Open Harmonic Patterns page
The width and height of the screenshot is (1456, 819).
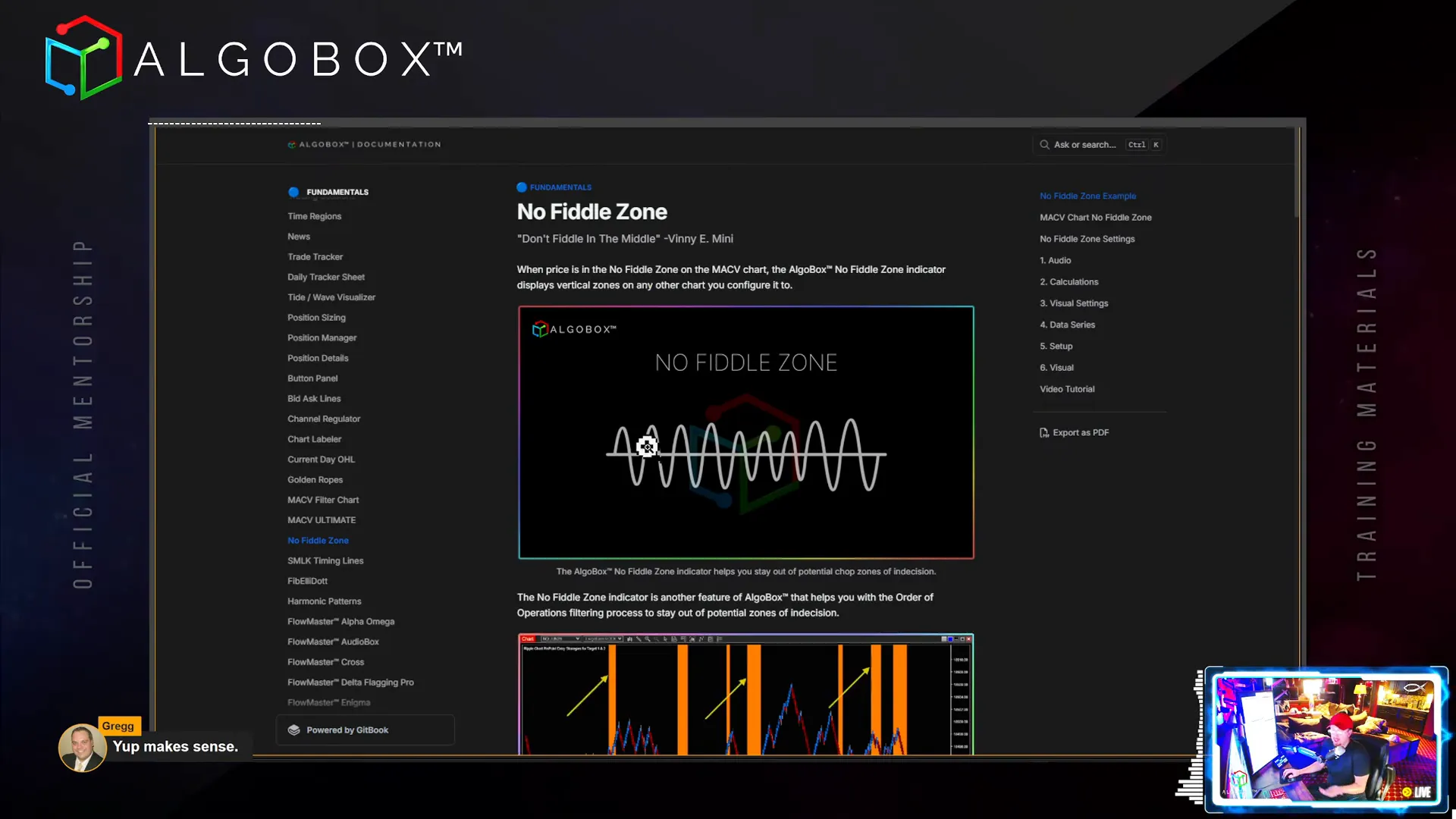point(324,601)
